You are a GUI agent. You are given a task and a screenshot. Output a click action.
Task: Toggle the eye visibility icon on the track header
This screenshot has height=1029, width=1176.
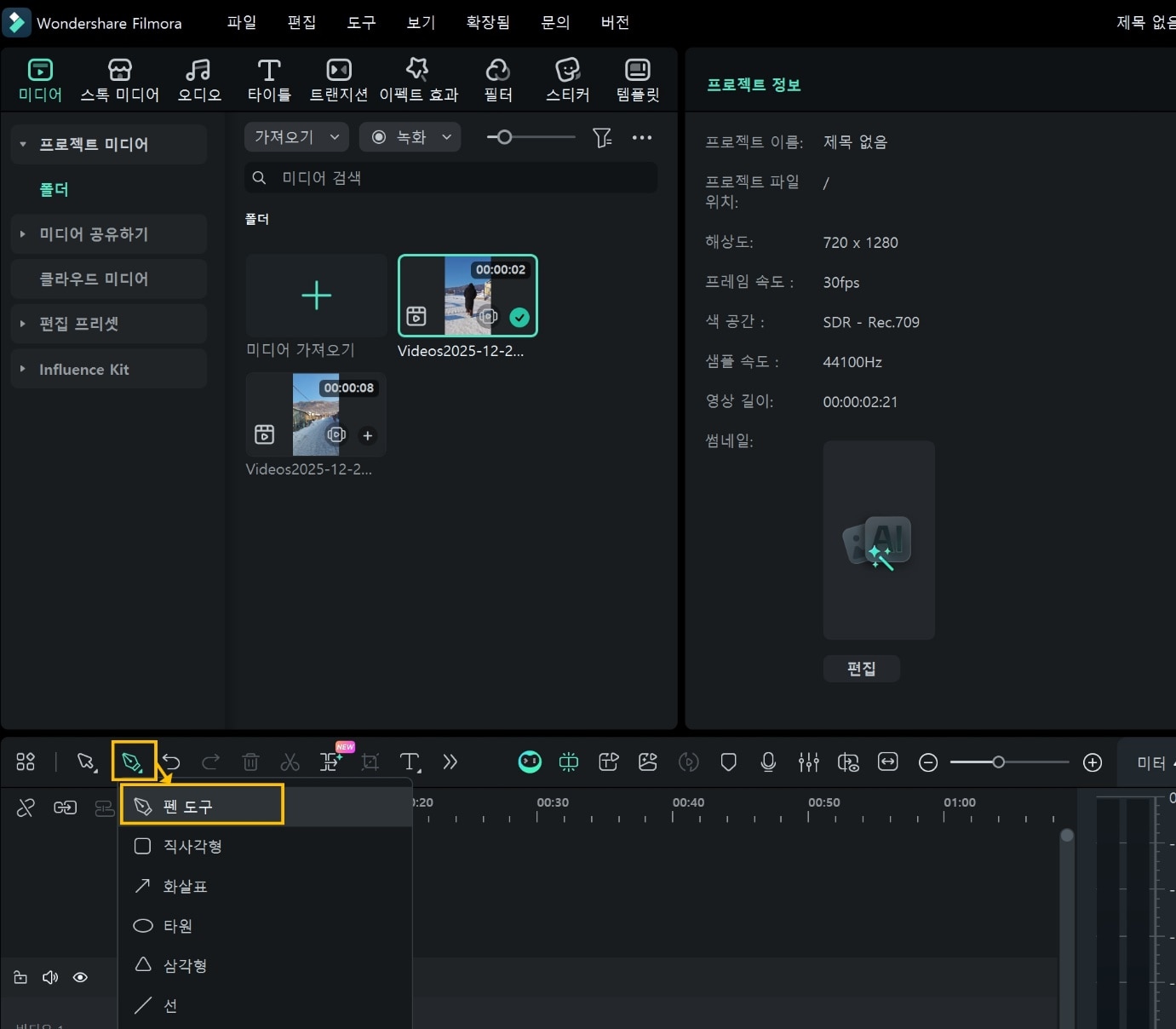tap(80, 977)
